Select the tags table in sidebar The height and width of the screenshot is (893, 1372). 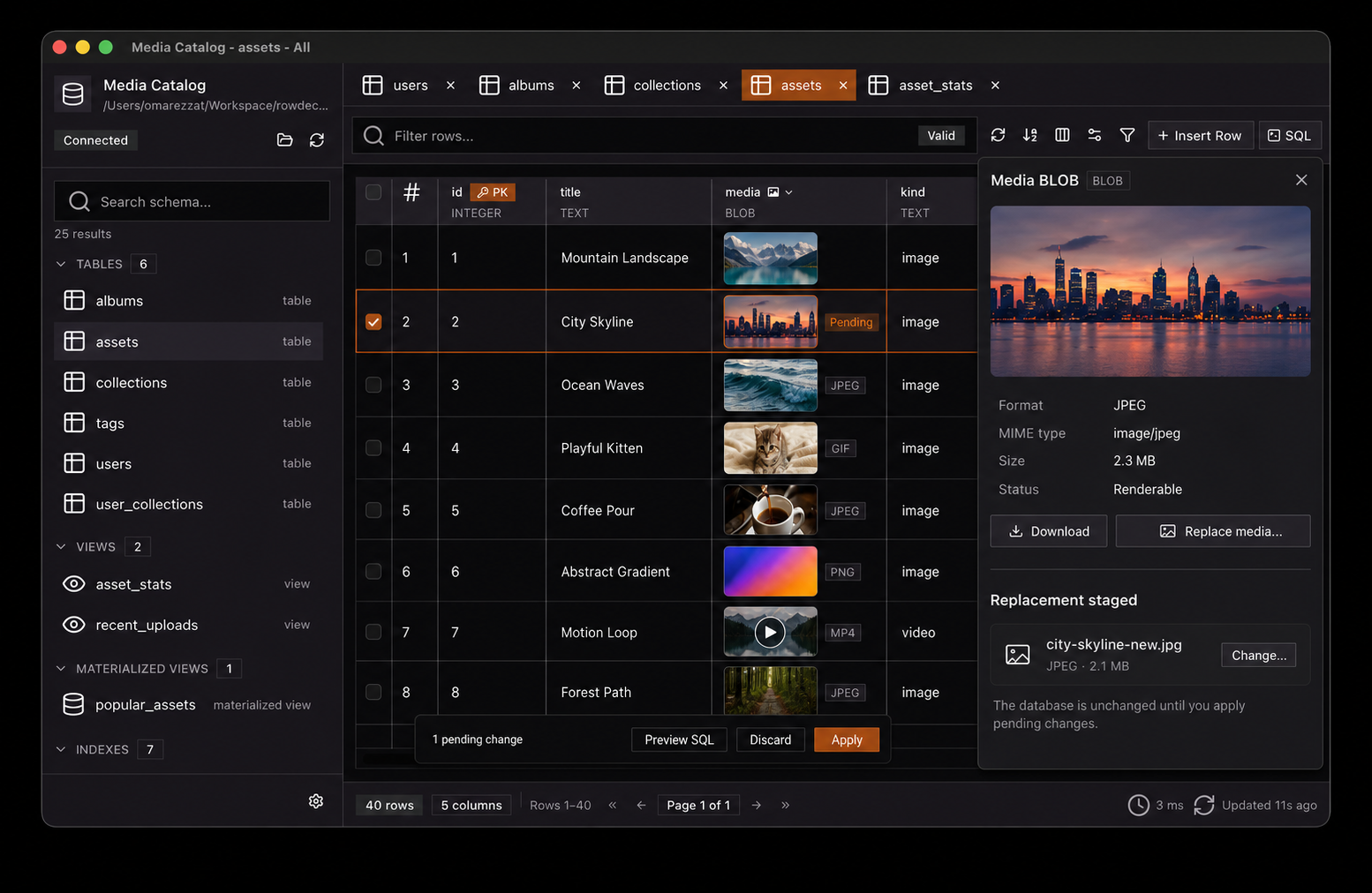(188, 423)
